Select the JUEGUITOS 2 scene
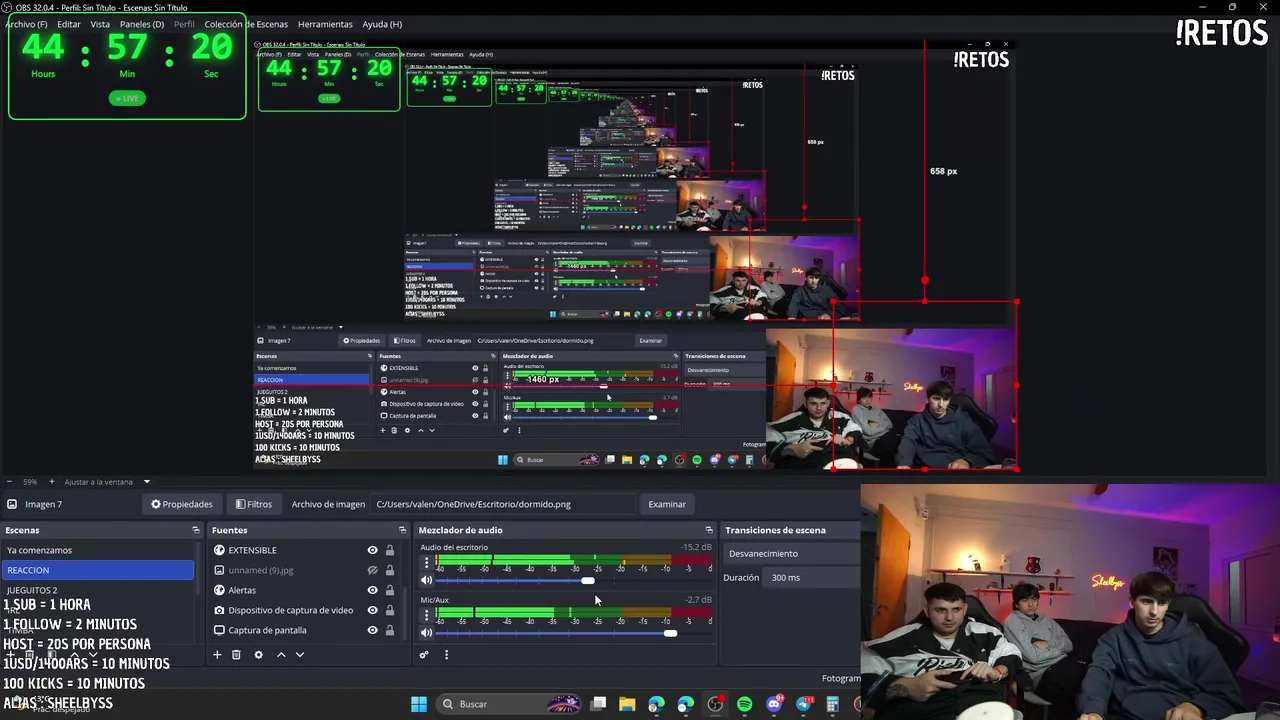 (x=98, y=590)
